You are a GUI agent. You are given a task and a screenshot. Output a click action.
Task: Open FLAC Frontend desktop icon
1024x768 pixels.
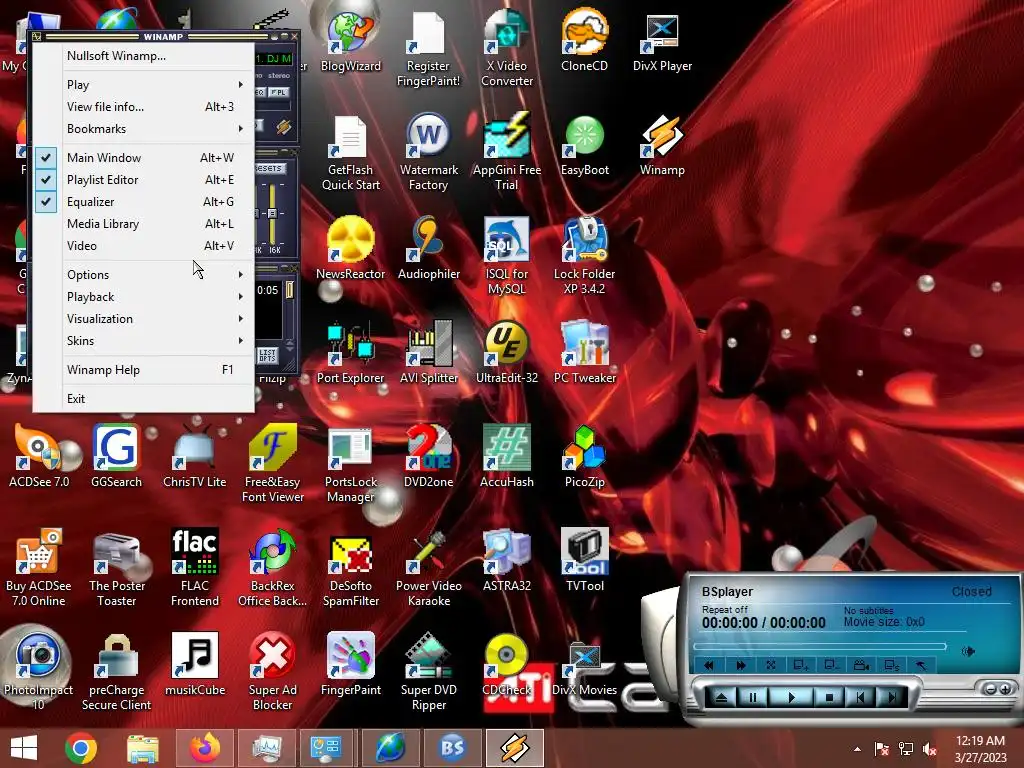point(195,569)
